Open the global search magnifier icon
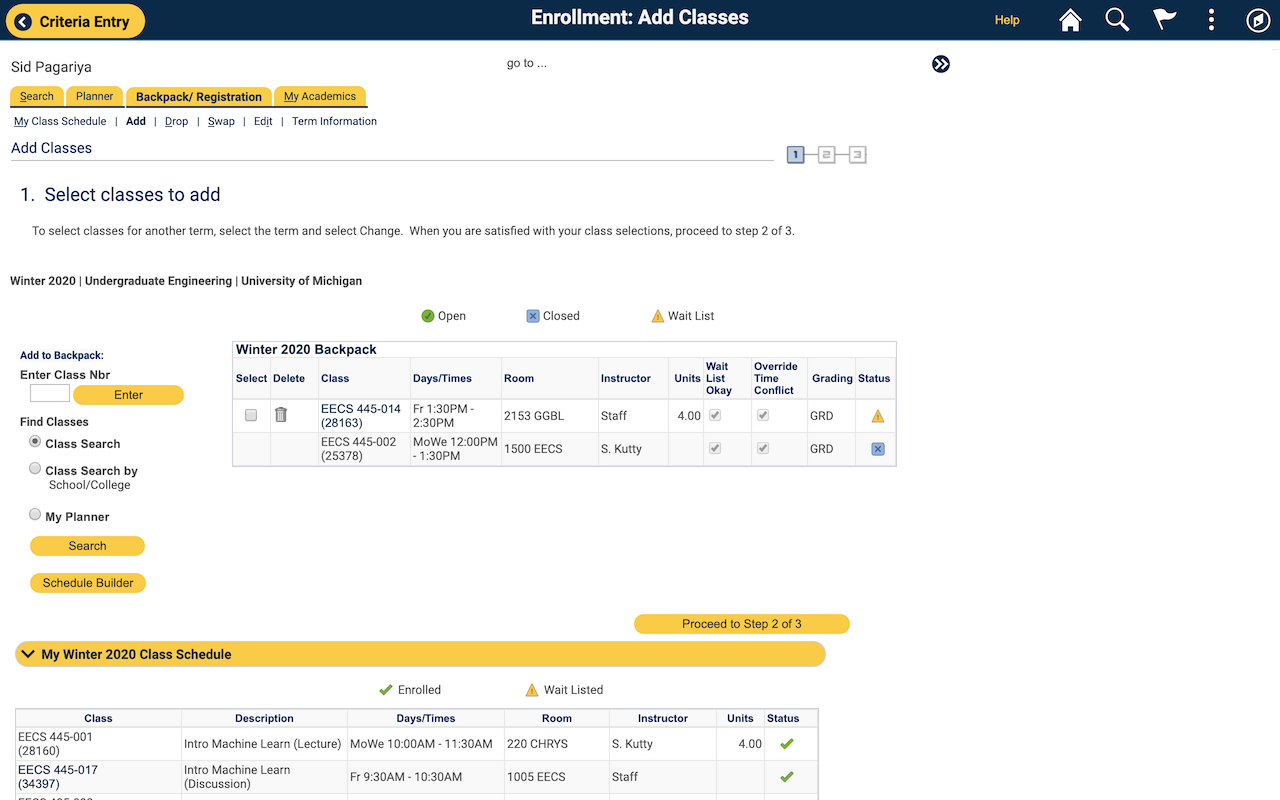This screenshot has height=800, width=1280. coord(1117,20)
